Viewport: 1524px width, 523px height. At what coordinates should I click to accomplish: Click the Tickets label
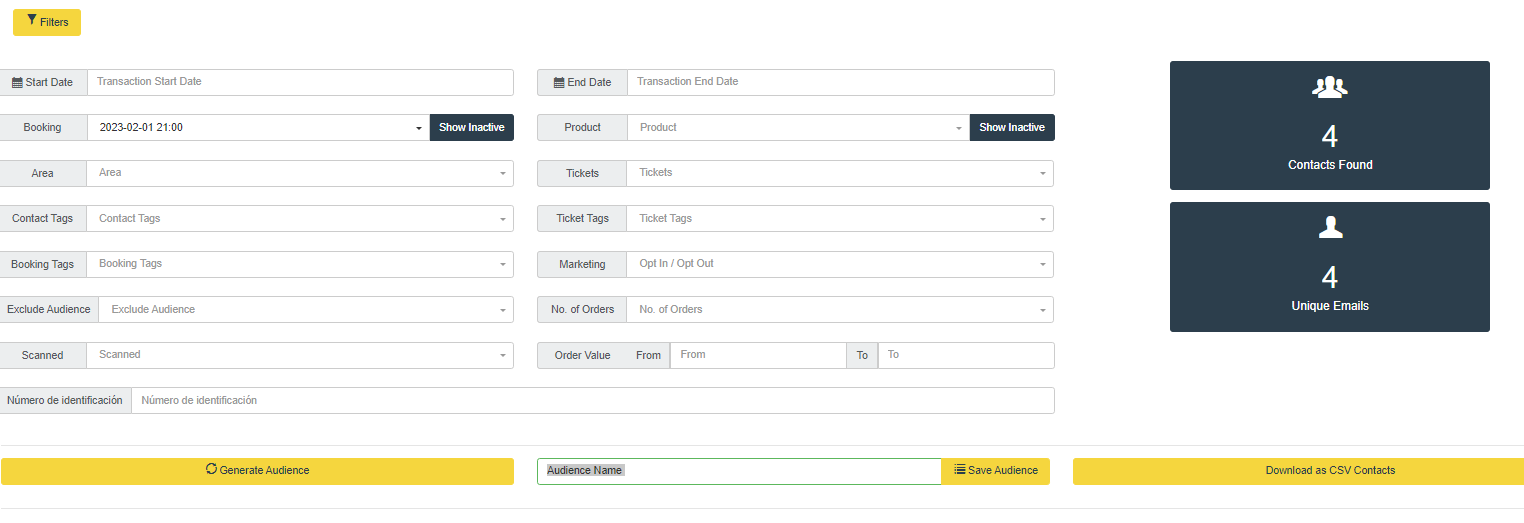582,173
